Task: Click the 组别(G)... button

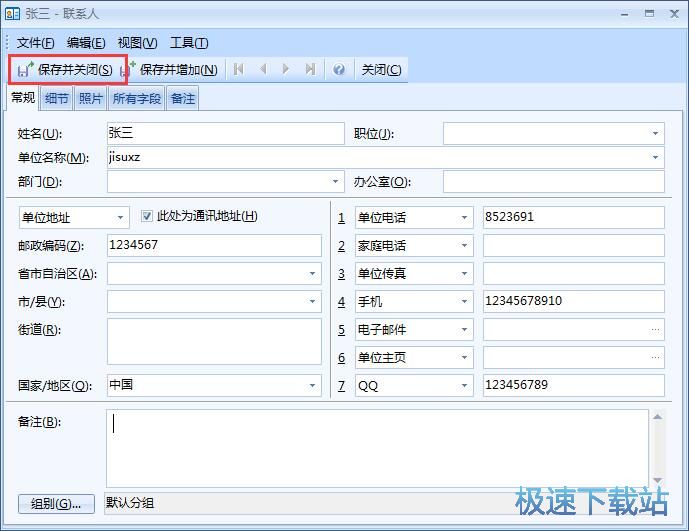Action: (x=56, y=504)
